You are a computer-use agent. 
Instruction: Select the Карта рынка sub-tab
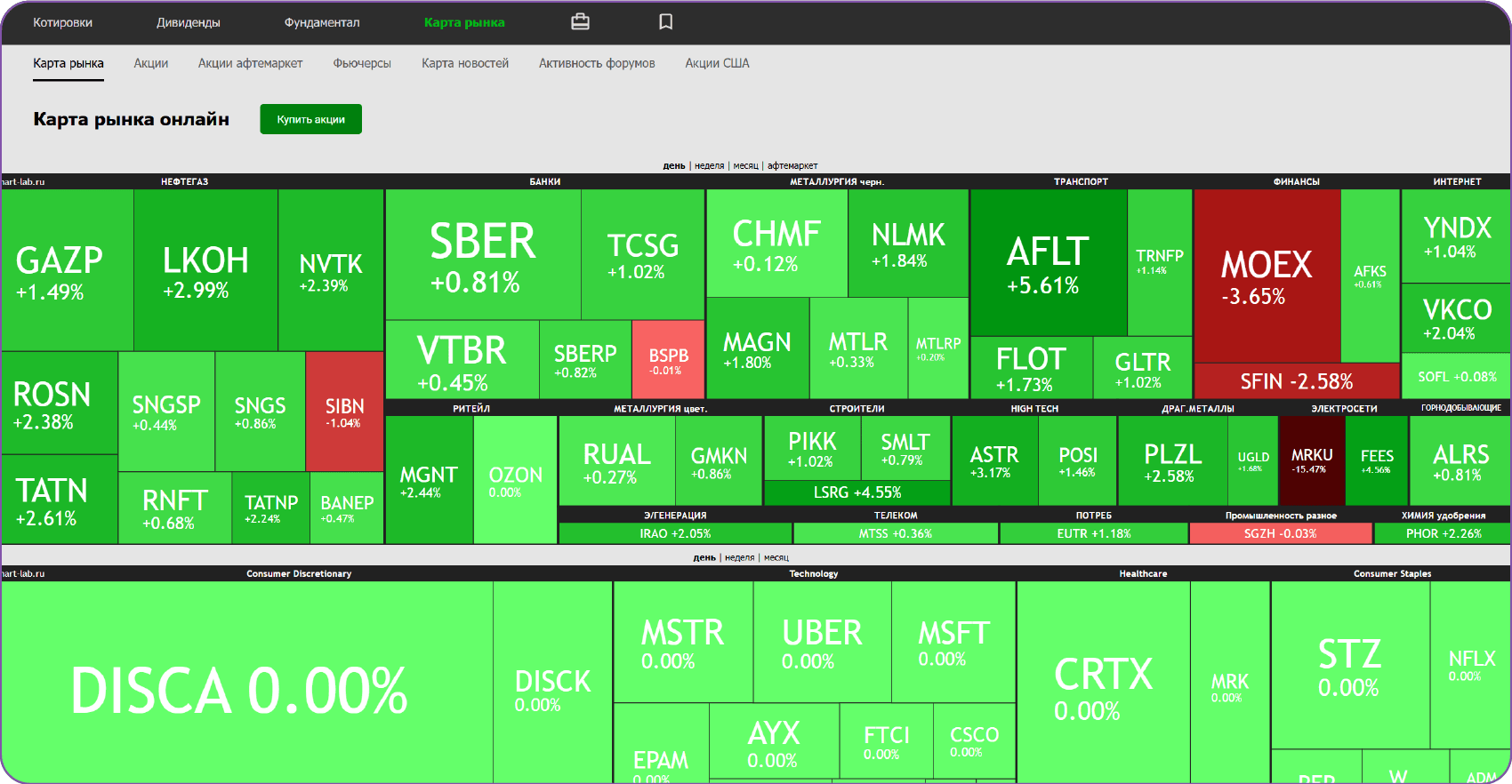(x=68, y=63)
